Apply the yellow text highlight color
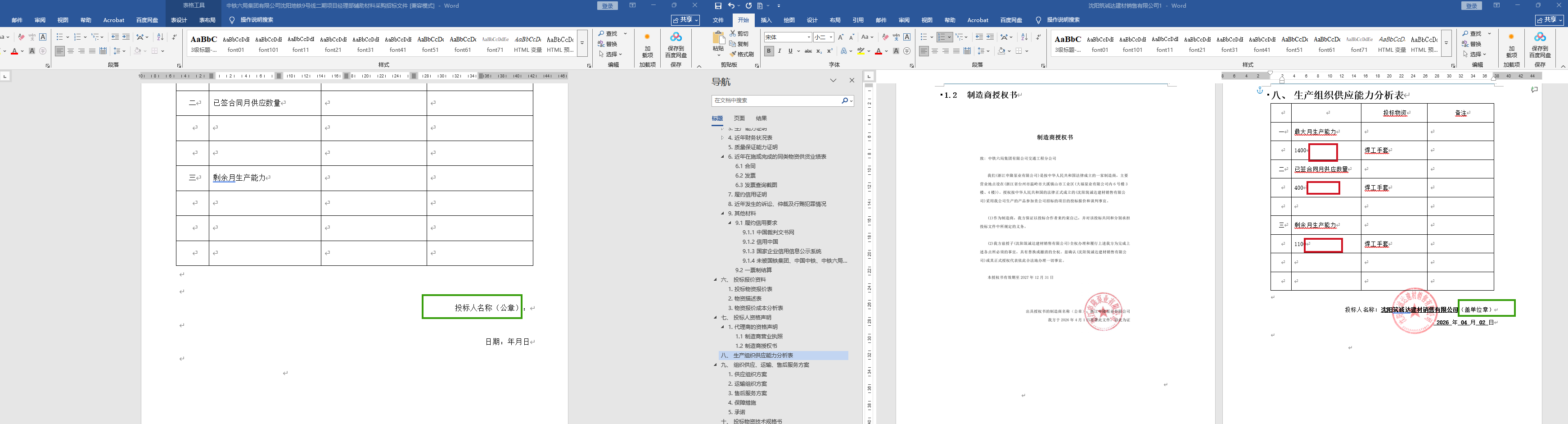Viewport: 1568px width, 424px height. (861, 51)
